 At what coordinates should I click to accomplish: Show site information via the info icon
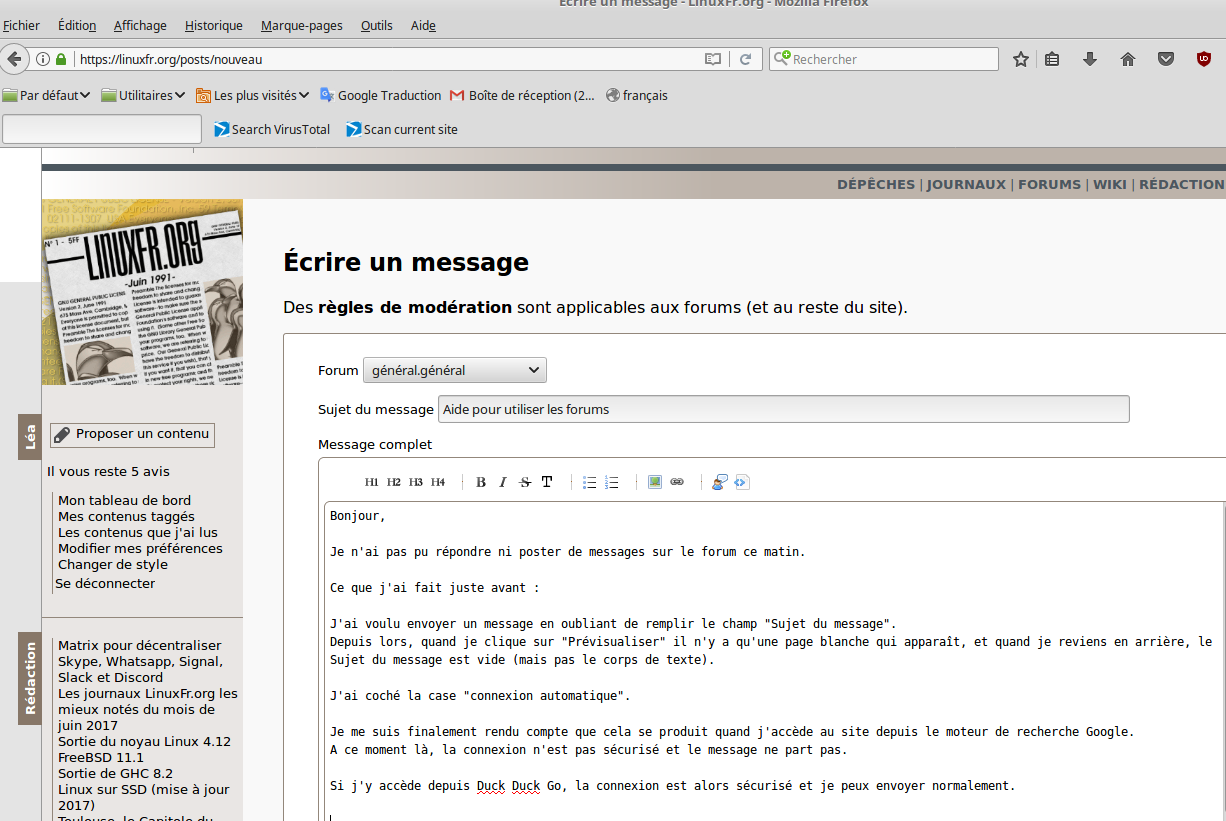pos(43,59)
